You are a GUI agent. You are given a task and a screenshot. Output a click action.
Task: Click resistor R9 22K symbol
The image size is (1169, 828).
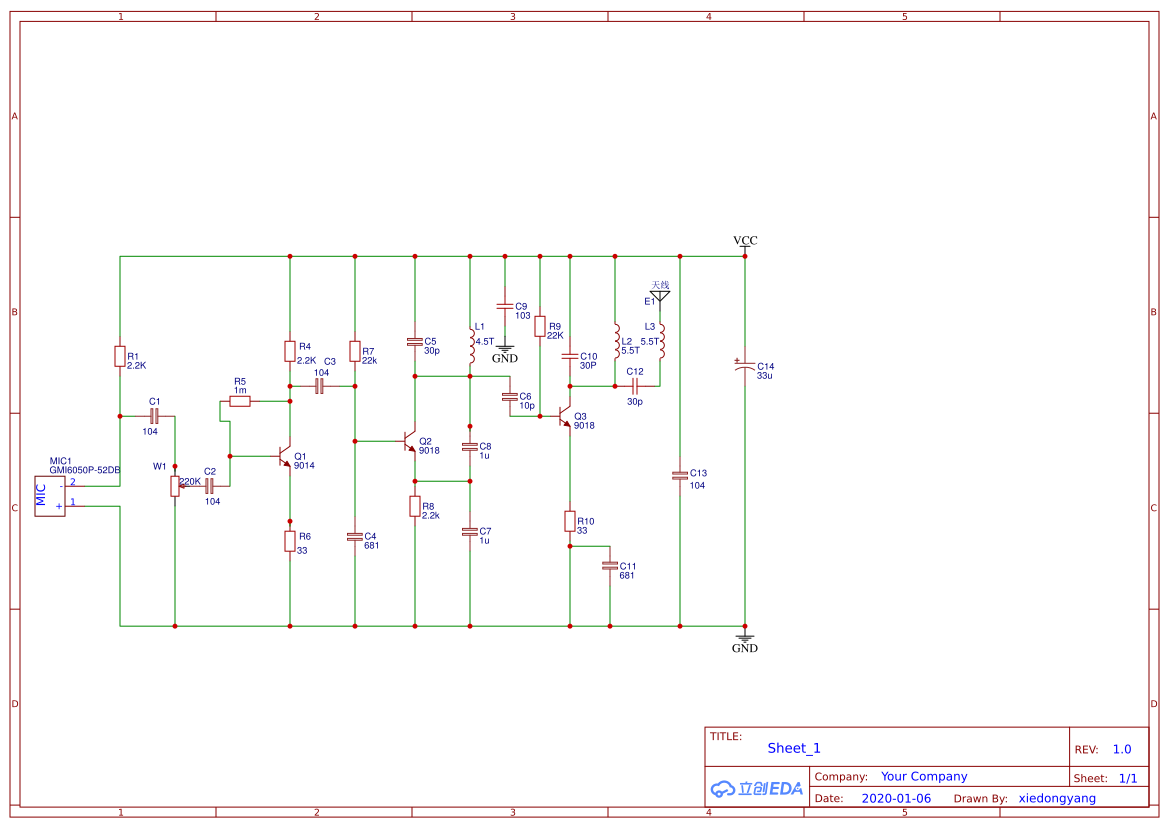click(540, 326)
